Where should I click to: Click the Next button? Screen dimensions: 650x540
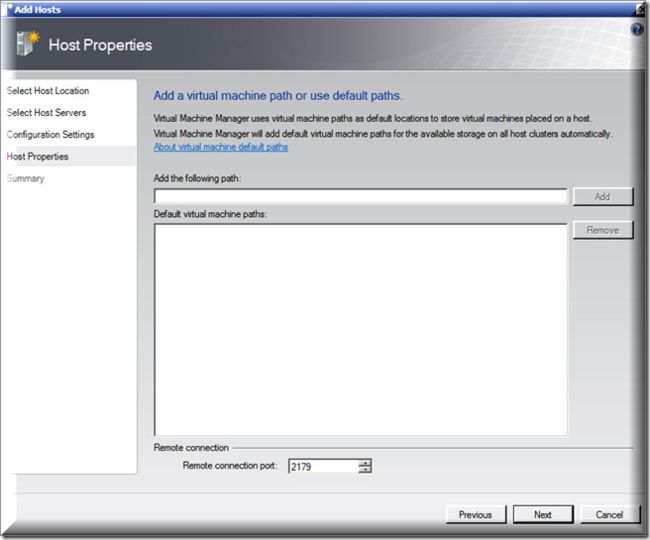pos(543,515)
